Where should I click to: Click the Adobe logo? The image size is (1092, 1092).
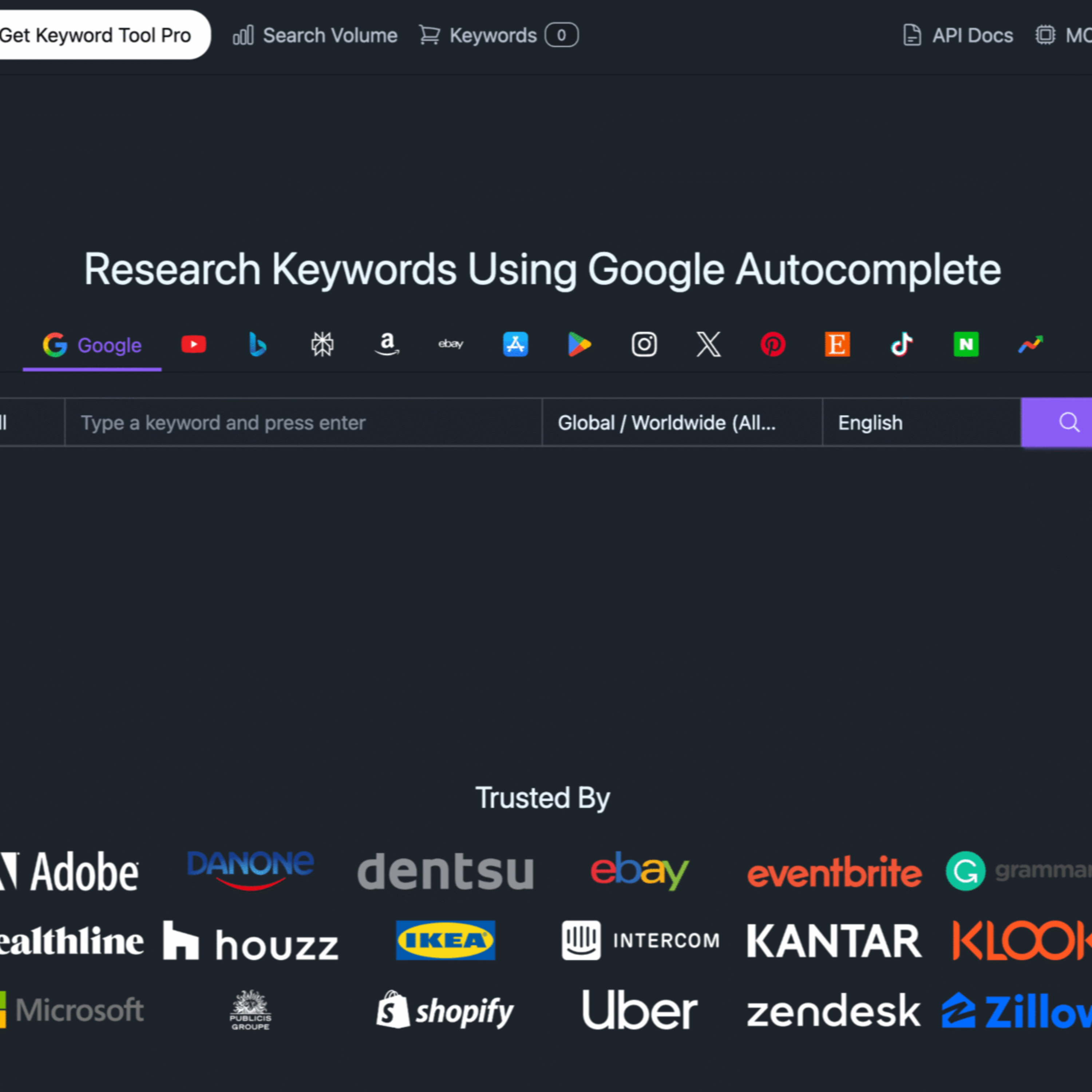(69, 871)
